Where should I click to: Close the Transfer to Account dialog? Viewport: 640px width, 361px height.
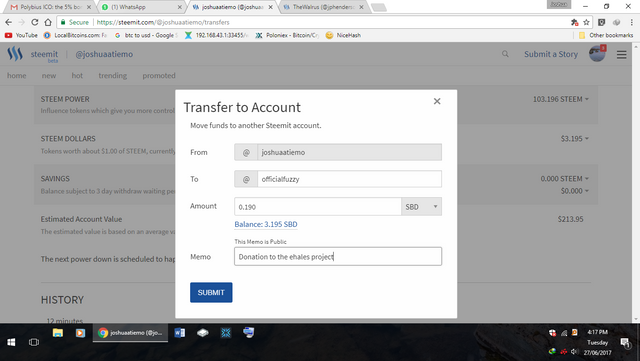[437, 101]
